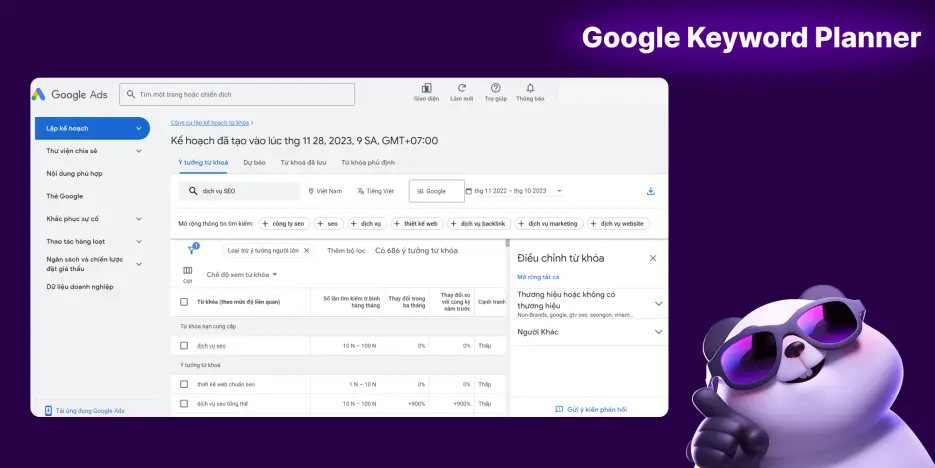The image size is (935, 468).
Task: Switch to the Ý tưởng từ khoá tab
Action: point(203,162)
